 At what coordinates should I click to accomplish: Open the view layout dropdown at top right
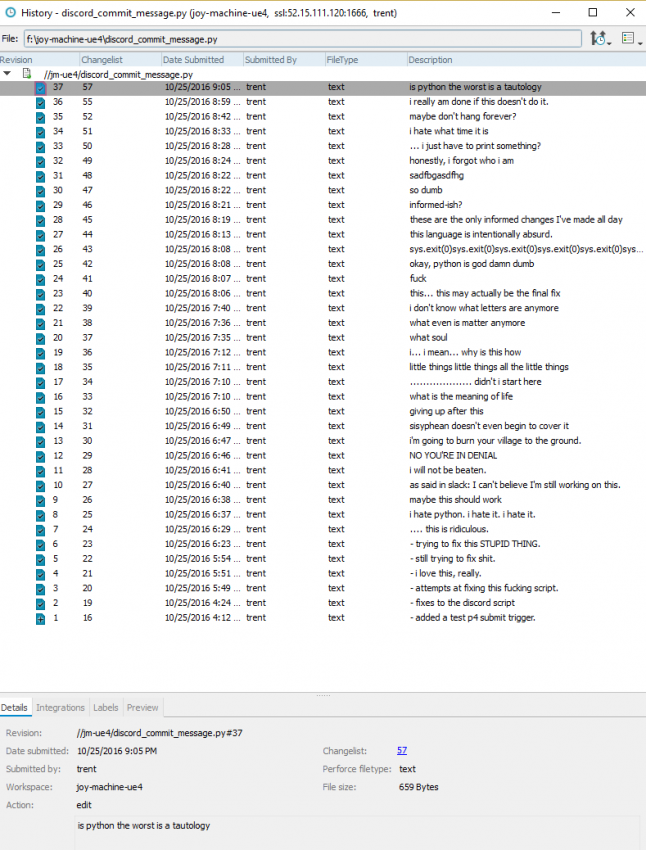pyautogui.click(x=631, y=38)
